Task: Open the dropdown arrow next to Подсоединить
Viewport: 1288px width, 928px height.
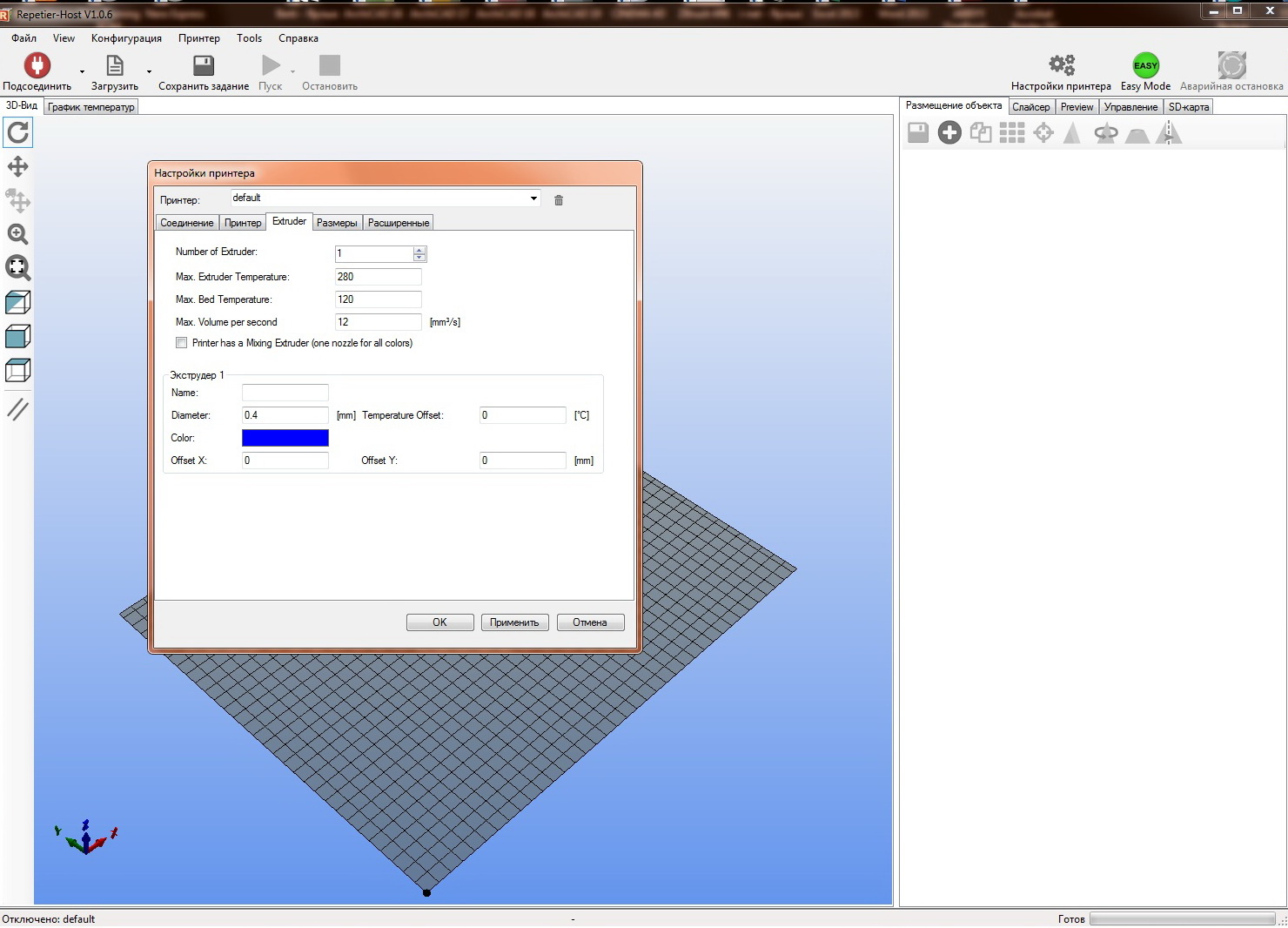Action: 83,71
